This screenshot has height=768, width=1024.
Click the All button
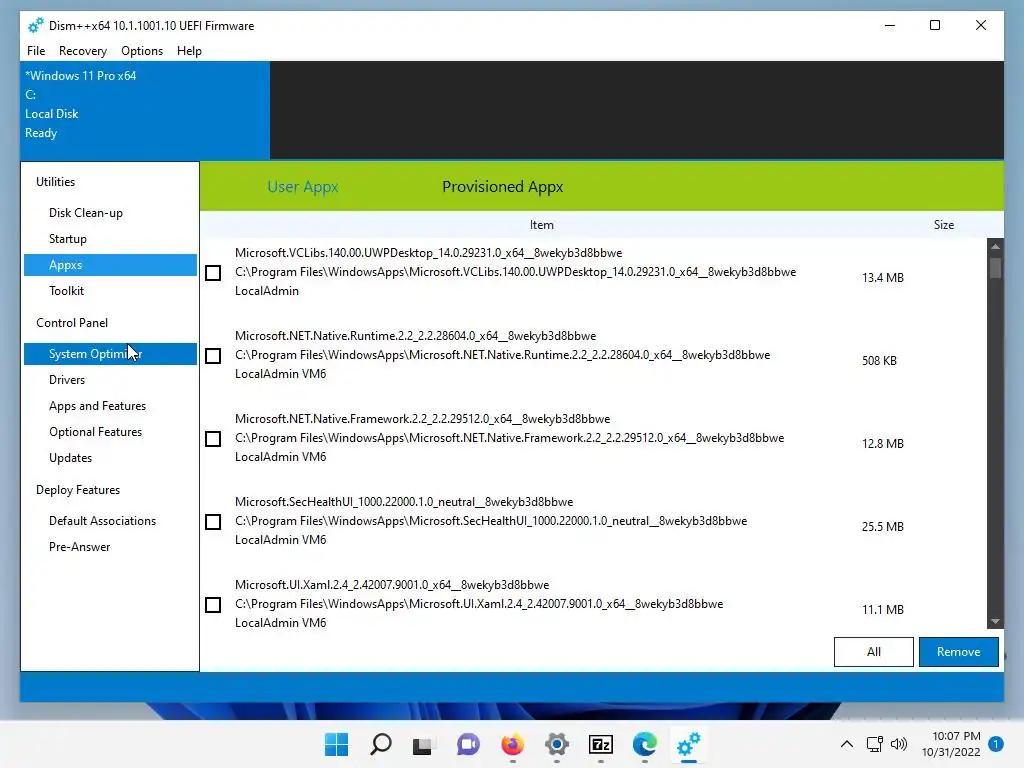873,652
